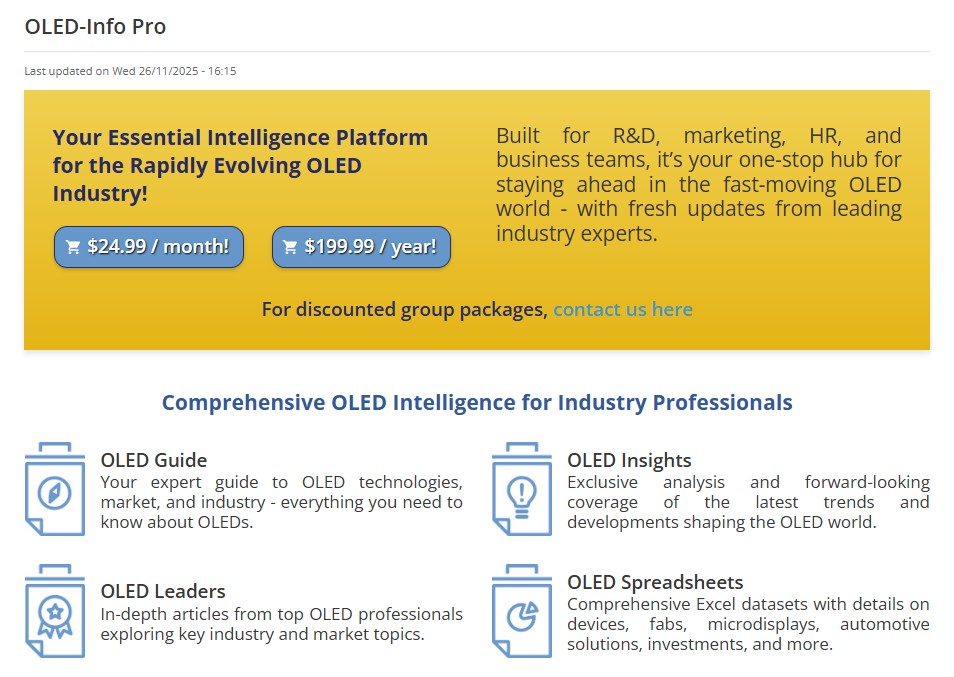Click the $24.99 / month subscription button
This screenshot has width=954, height=677.
pyautogui.click(x=148, y=246)
